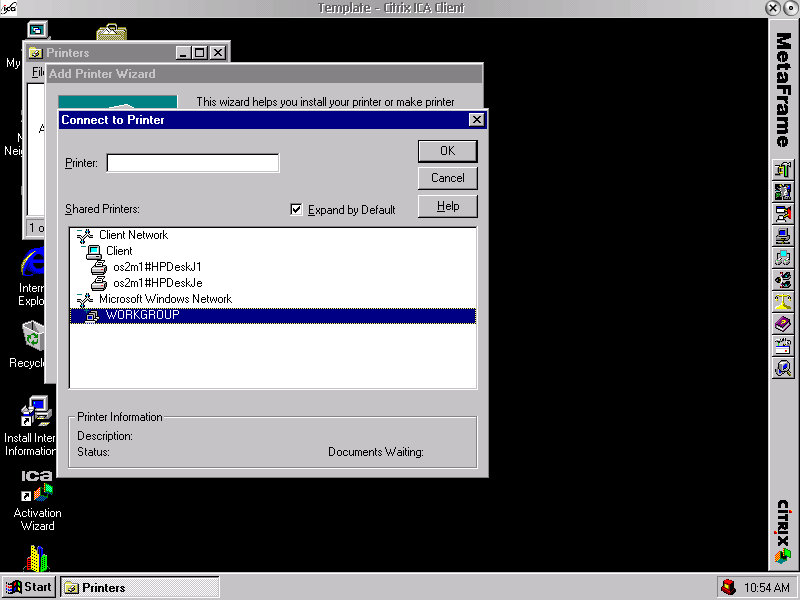800x600 pixels.
Task: Open the hammer tool in the MetaFrame toolbar
Action: coord(783,169)
